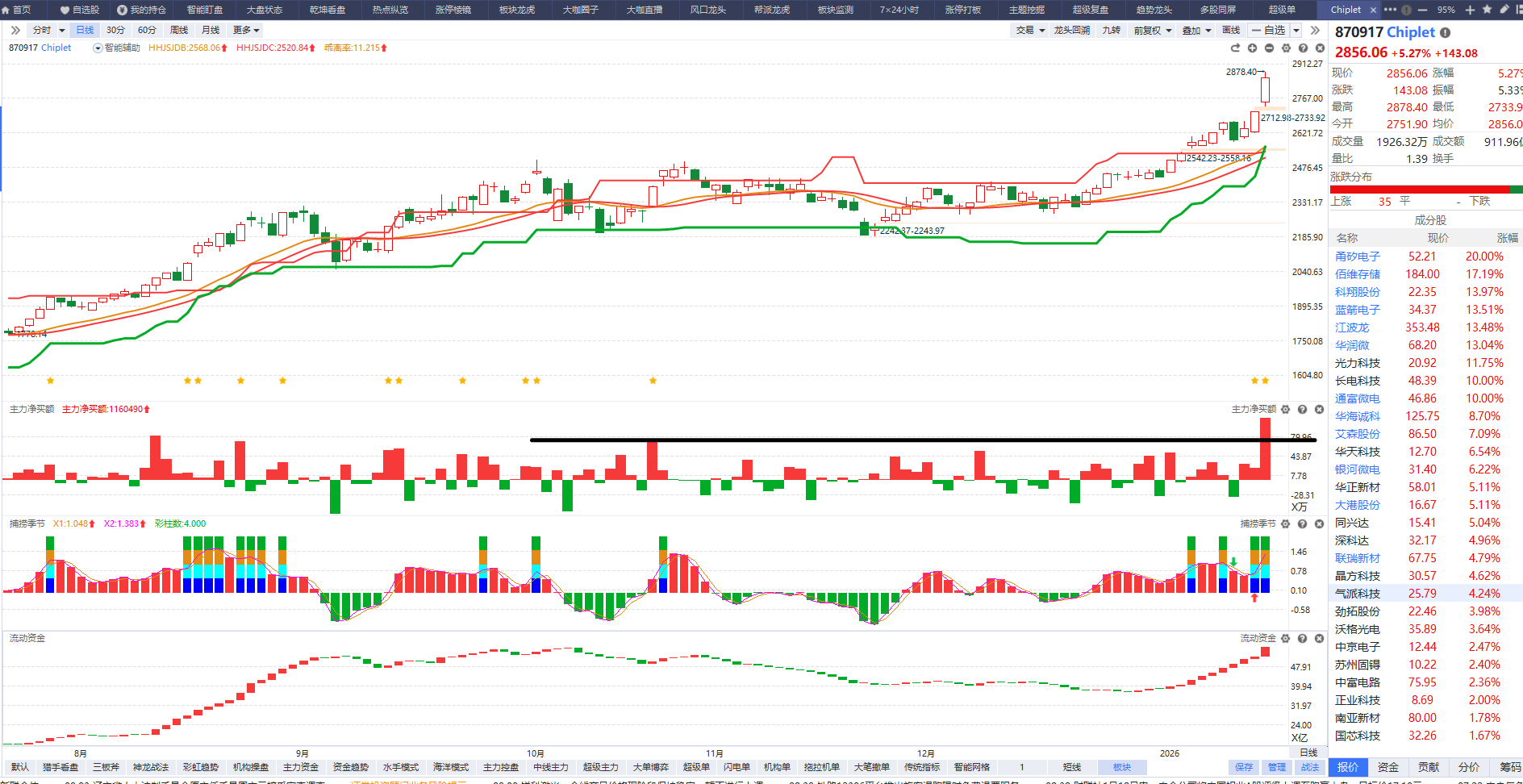This screenshot has height=784, width=1523.
Task: Click the zoom-out minus icon above main chart
Action: (x=1269, y=48)
